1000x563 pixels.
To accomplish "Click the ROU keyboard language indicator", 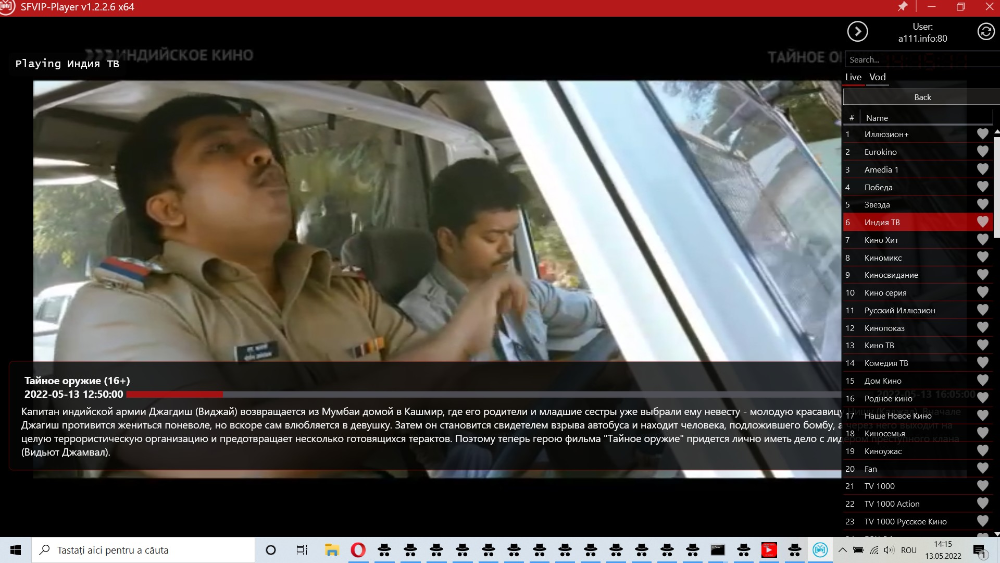I will pyautogui.click(x=909, y=550).
